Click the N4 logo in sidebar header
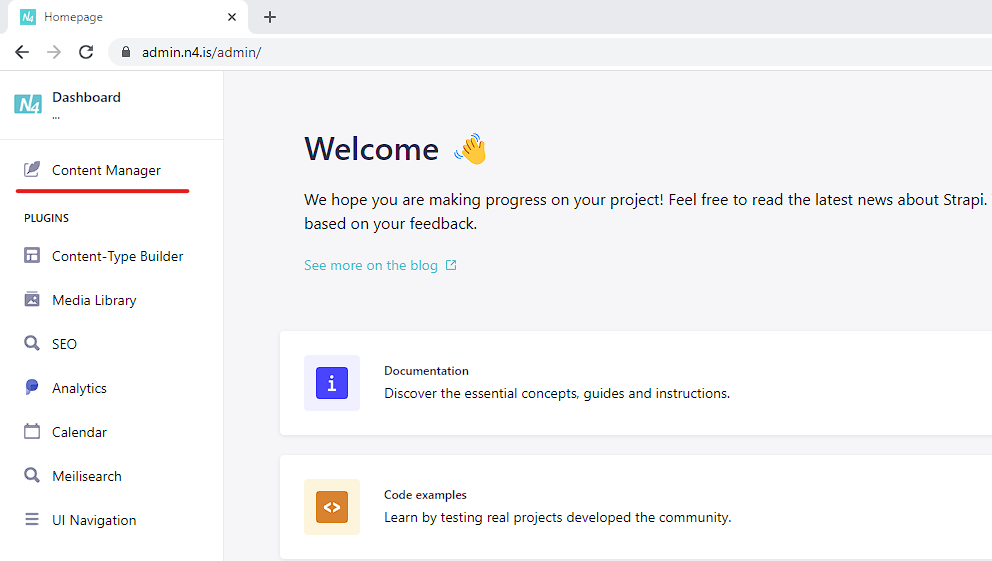The height and width of the screenshot is (561, 992). point(28,104)
